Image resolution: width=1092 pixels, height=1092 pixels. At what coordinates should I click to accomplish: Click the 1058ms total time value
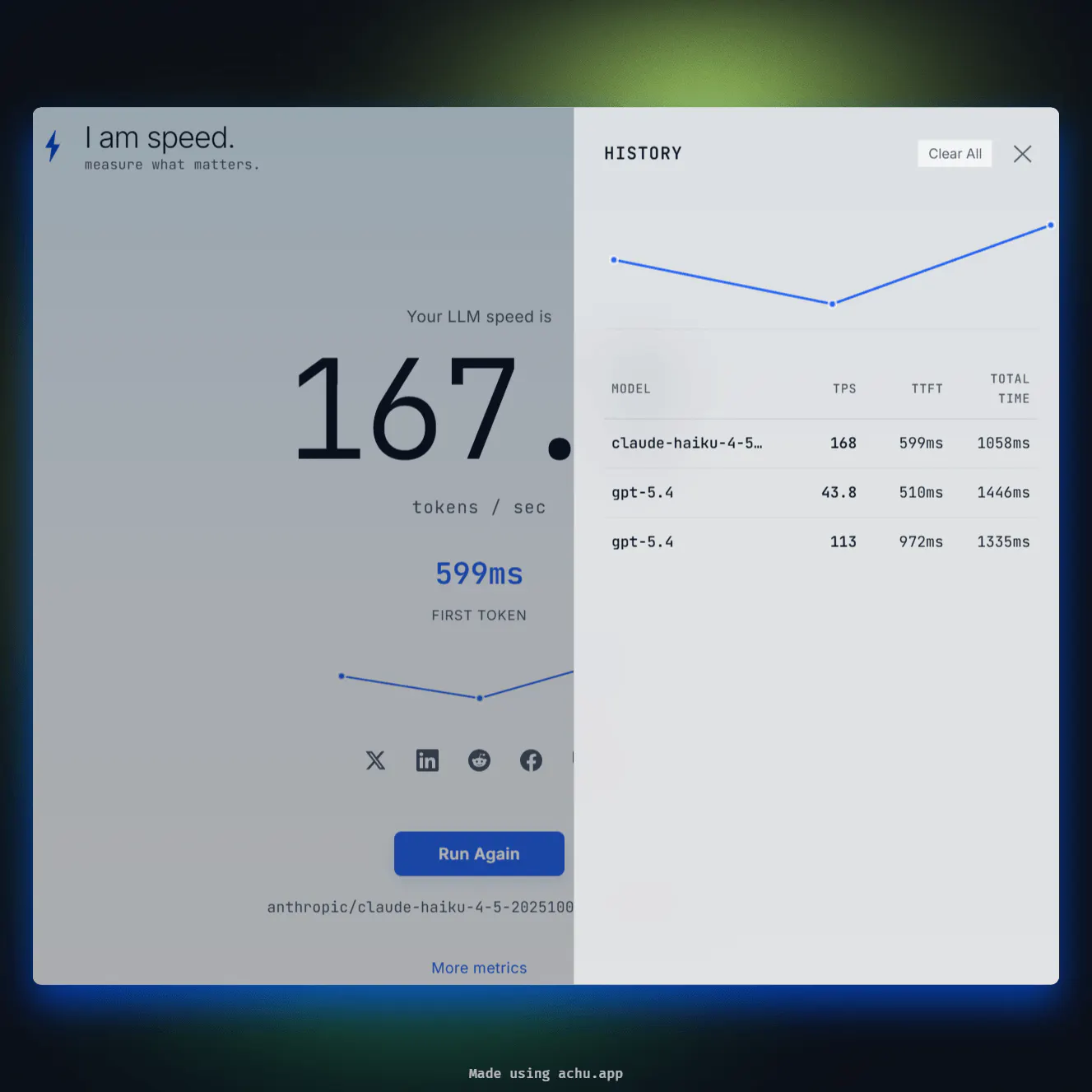[x=1003, y=444]
